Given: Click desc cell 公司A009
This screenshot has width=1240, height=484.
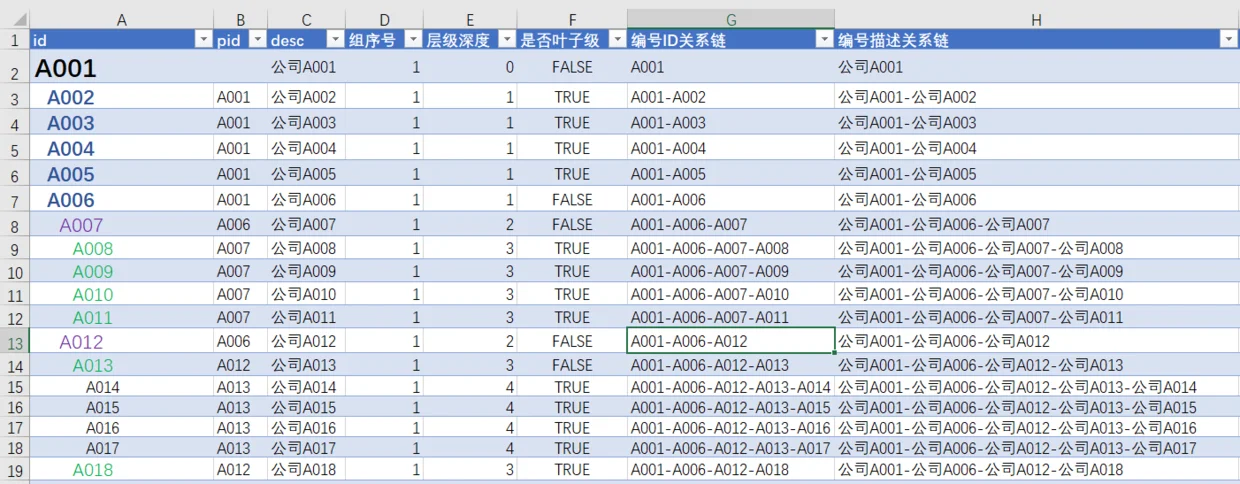Looking at the screenshot, I should click(x=306, y=271).
